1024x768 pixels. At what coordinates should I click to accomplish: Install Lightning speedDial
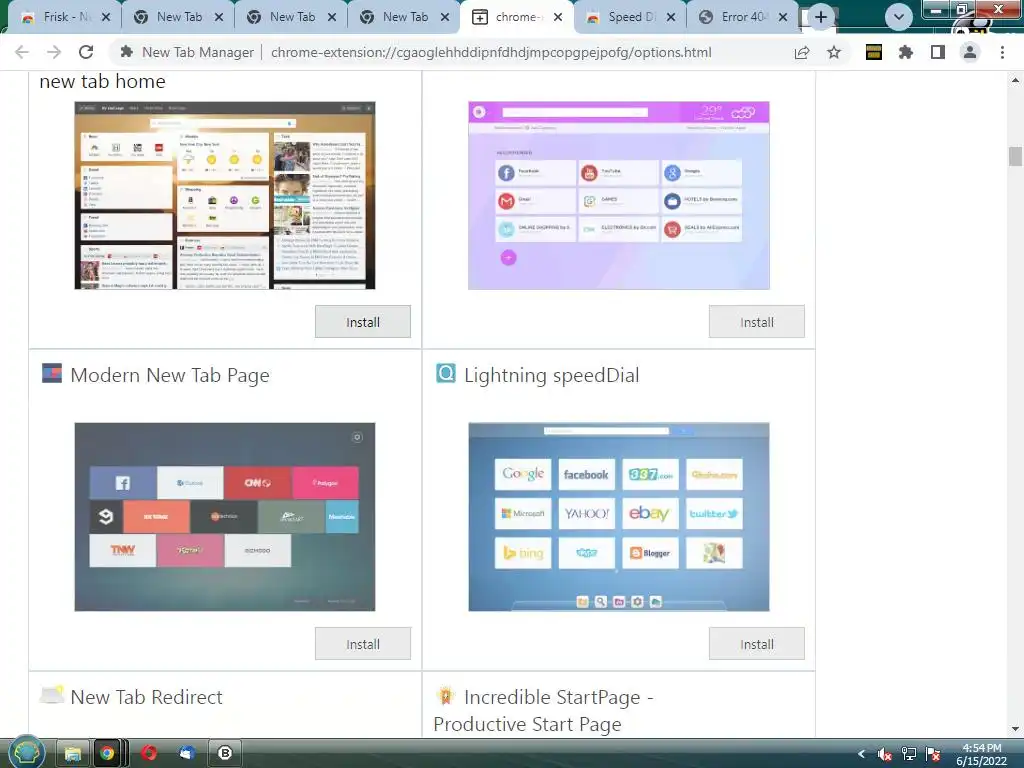click(x=756, y=644)
